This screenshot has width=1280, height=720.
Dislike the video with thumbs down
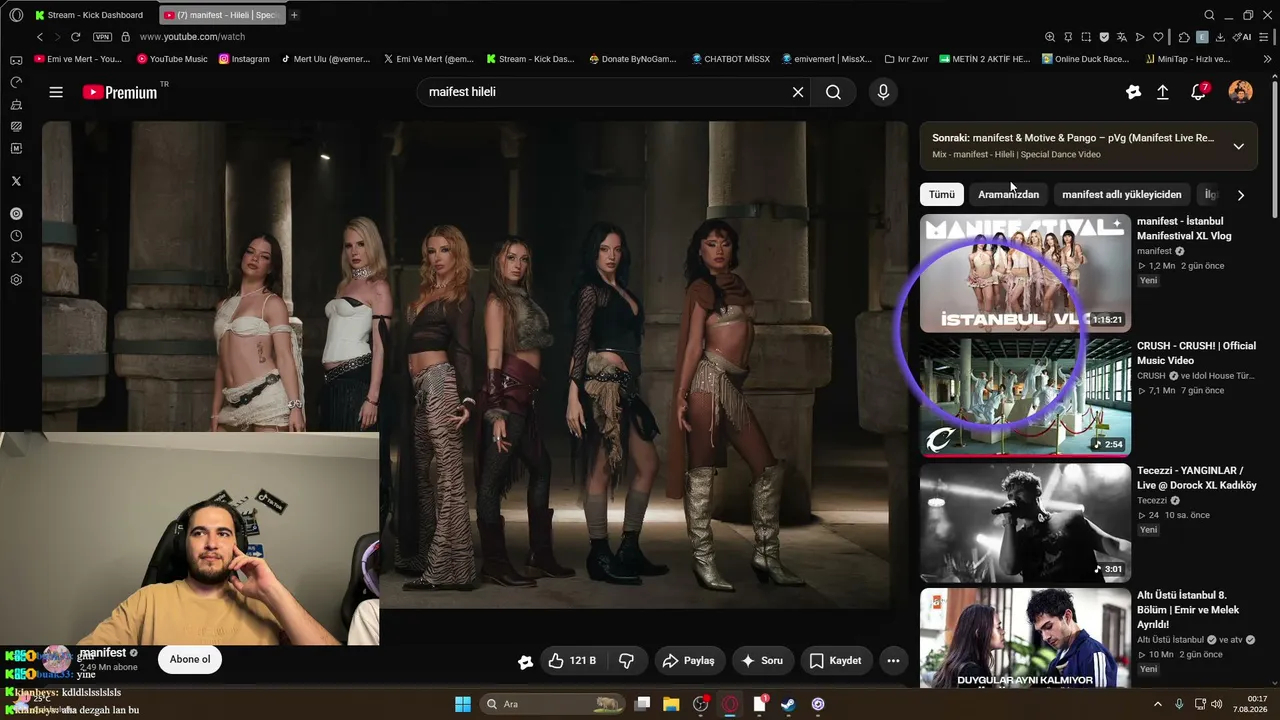[627, 661]
